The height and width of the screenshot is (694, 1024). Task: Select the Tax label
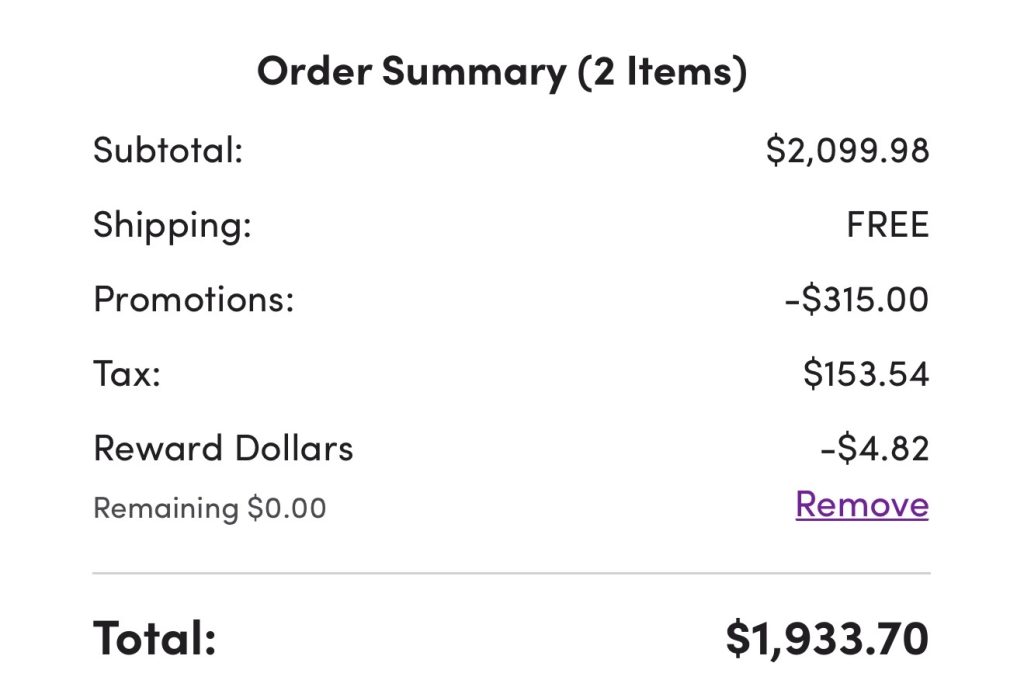(127, 373)
